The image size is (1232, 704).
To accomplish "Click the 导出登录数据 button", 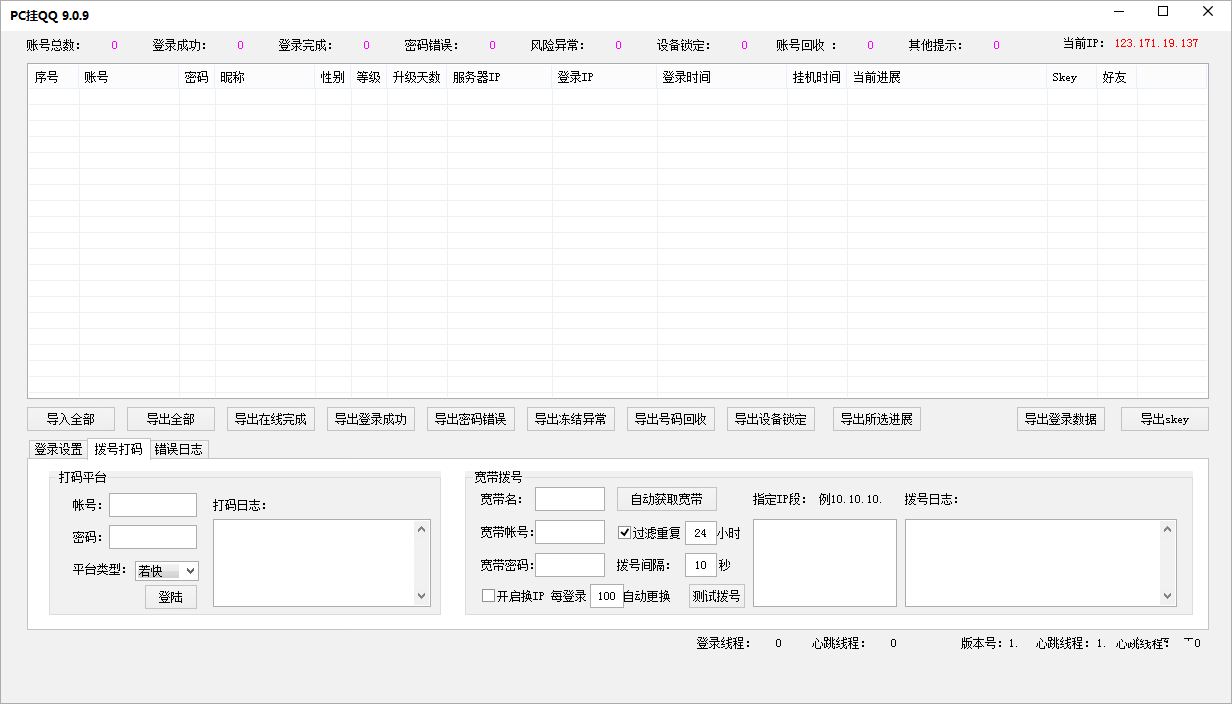I will click(1061, 419).
